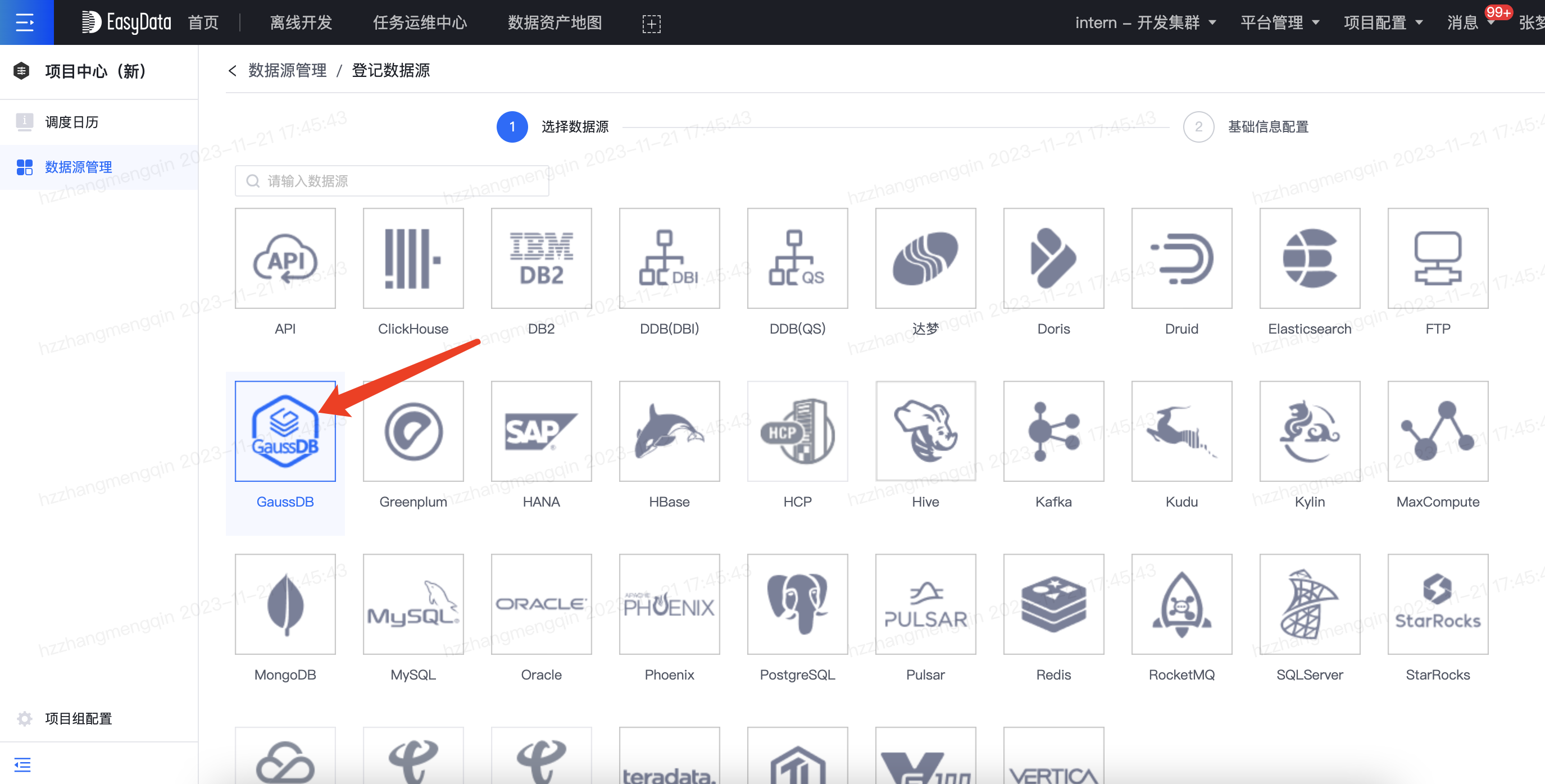Go to 首页 in the top navigation
1545x784 pixels.
pyautogui.click(x=203, y=23)
